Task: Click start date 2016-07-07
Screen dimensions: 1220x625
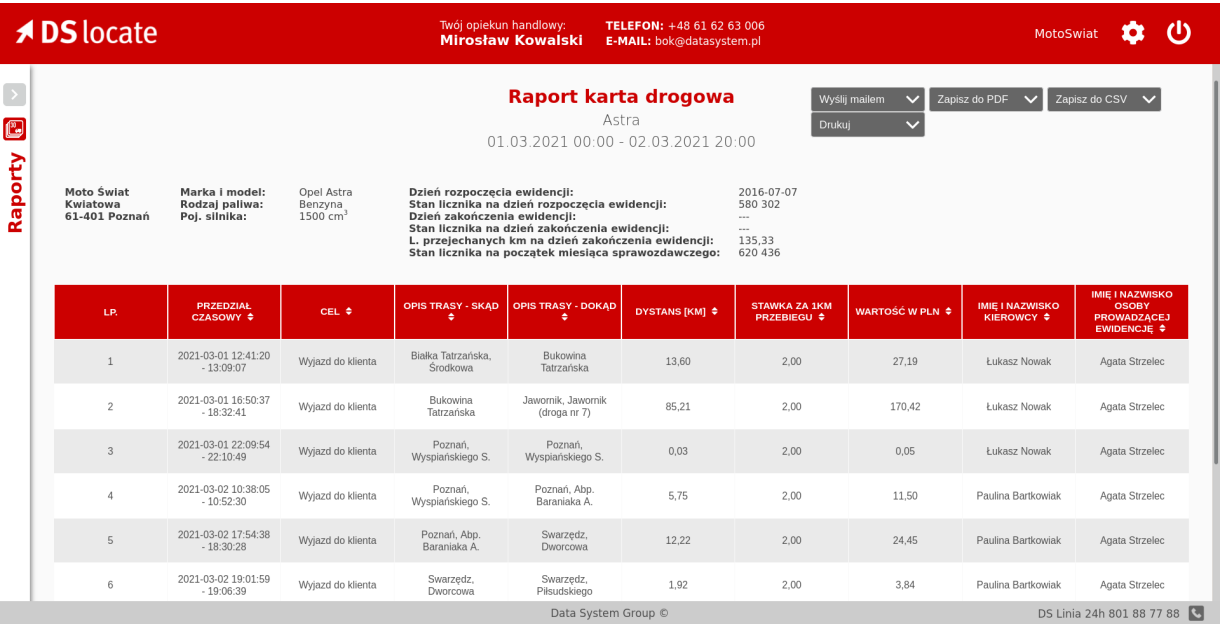Action: (767, 192)
